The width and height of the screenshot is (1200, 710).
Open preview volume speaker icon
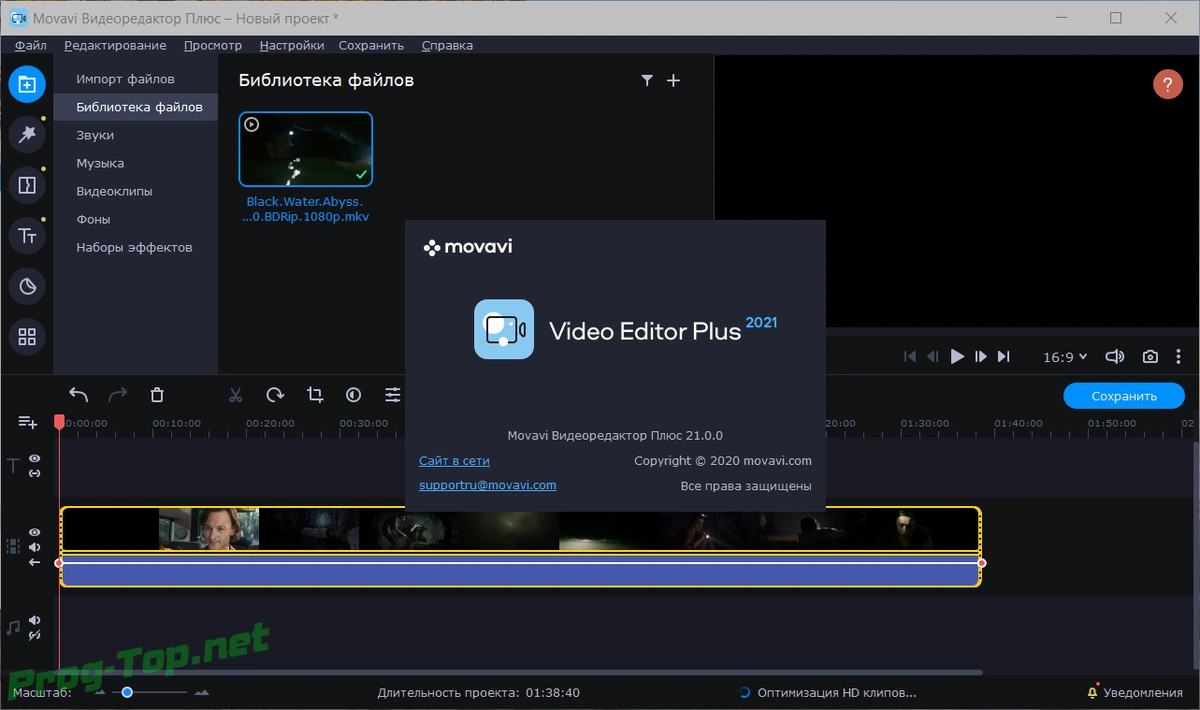pos(1114,357)
